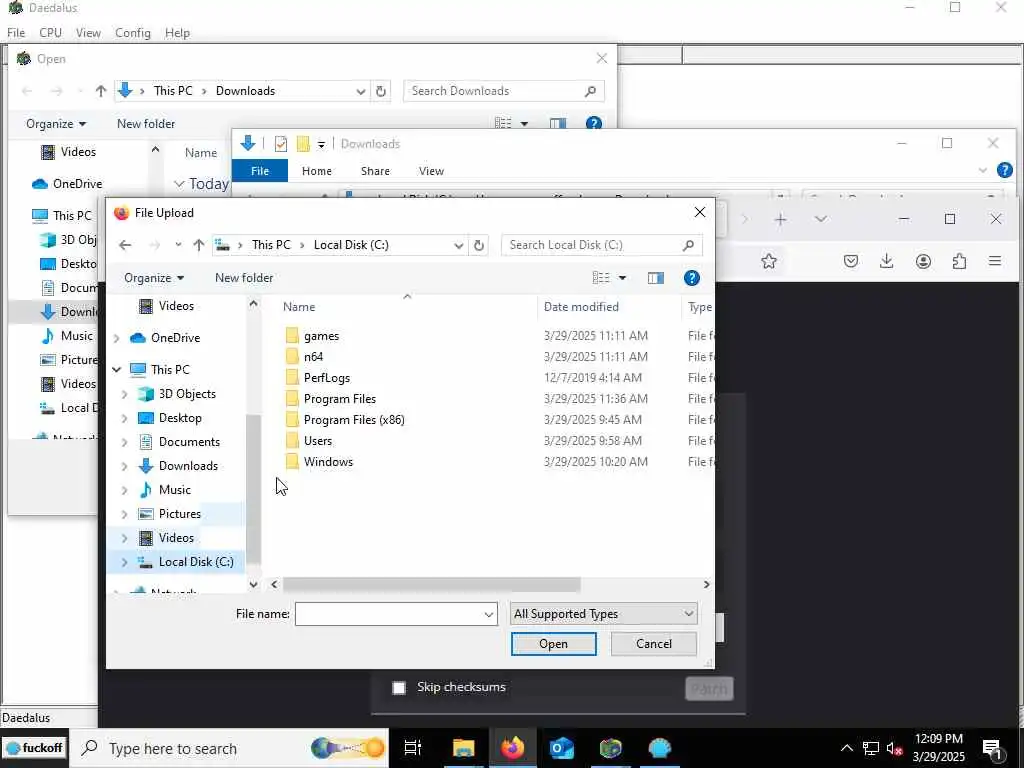The image size is (1024, 768).
Task: Show hidden system tray icons
Action: [x=846, y=748]
